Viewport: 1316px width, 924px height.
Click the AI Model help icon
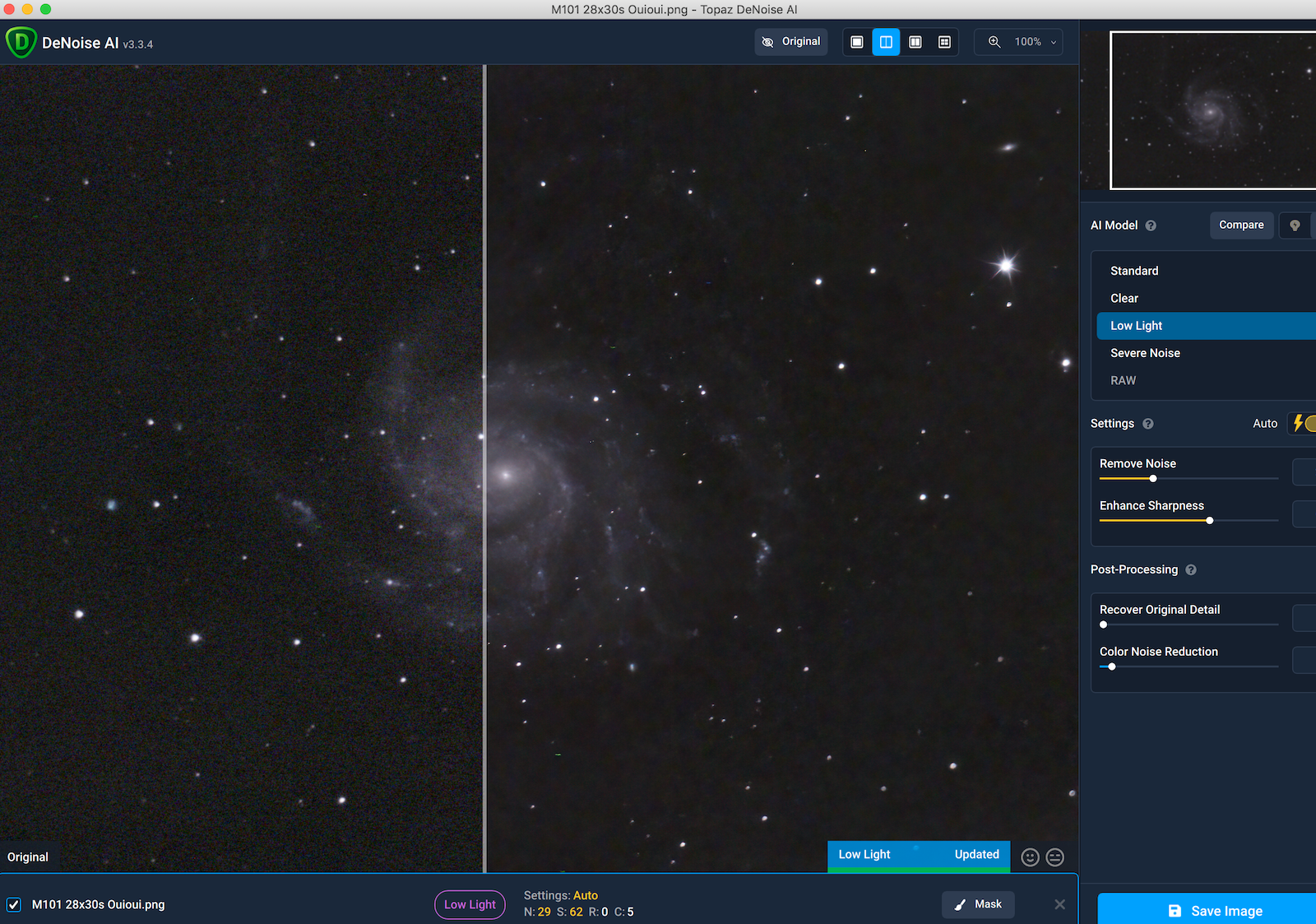1151,225
